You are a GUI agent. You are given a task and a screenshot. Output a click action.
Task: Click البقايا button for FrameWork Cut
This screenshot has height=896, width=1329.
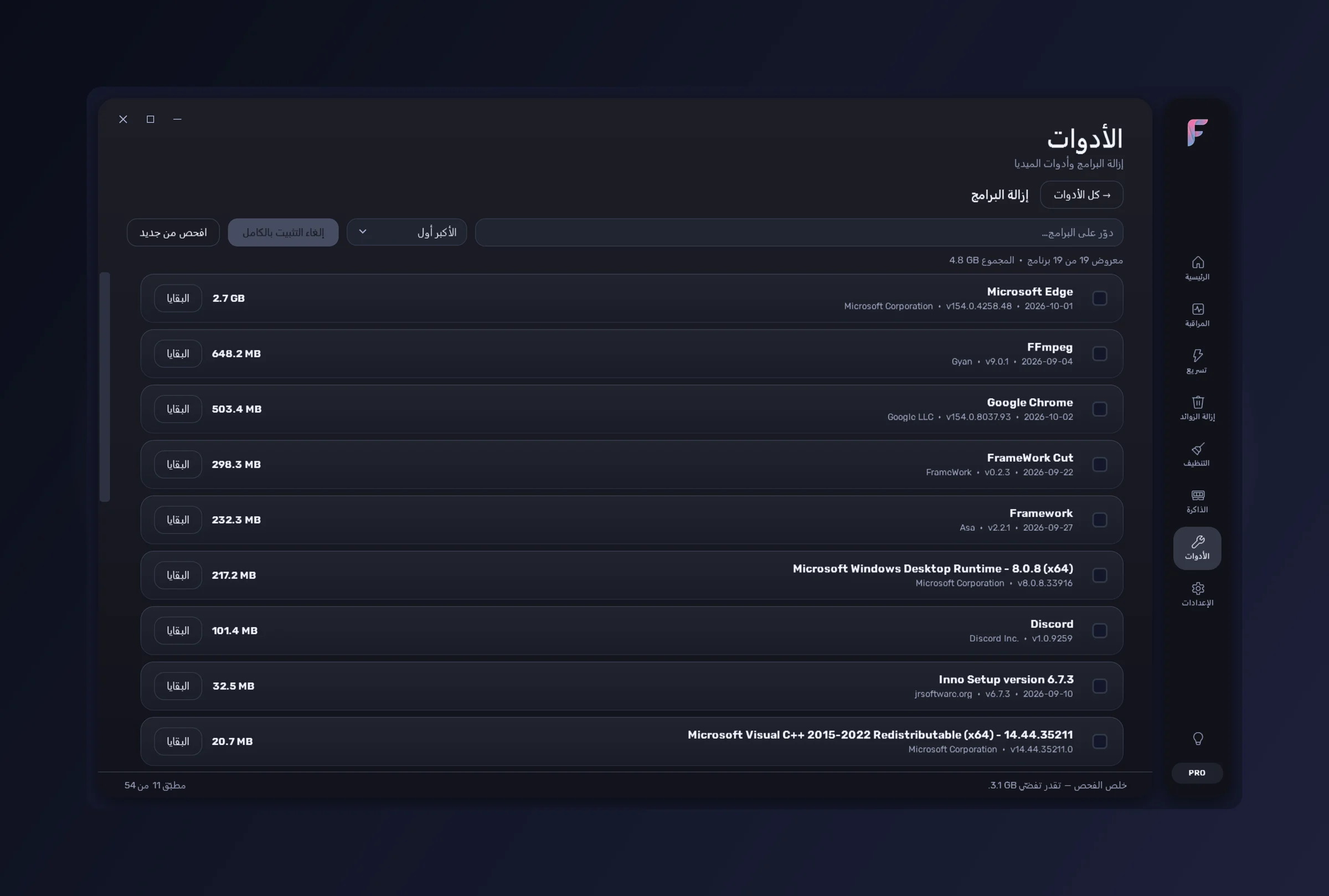tap(178, 465)
